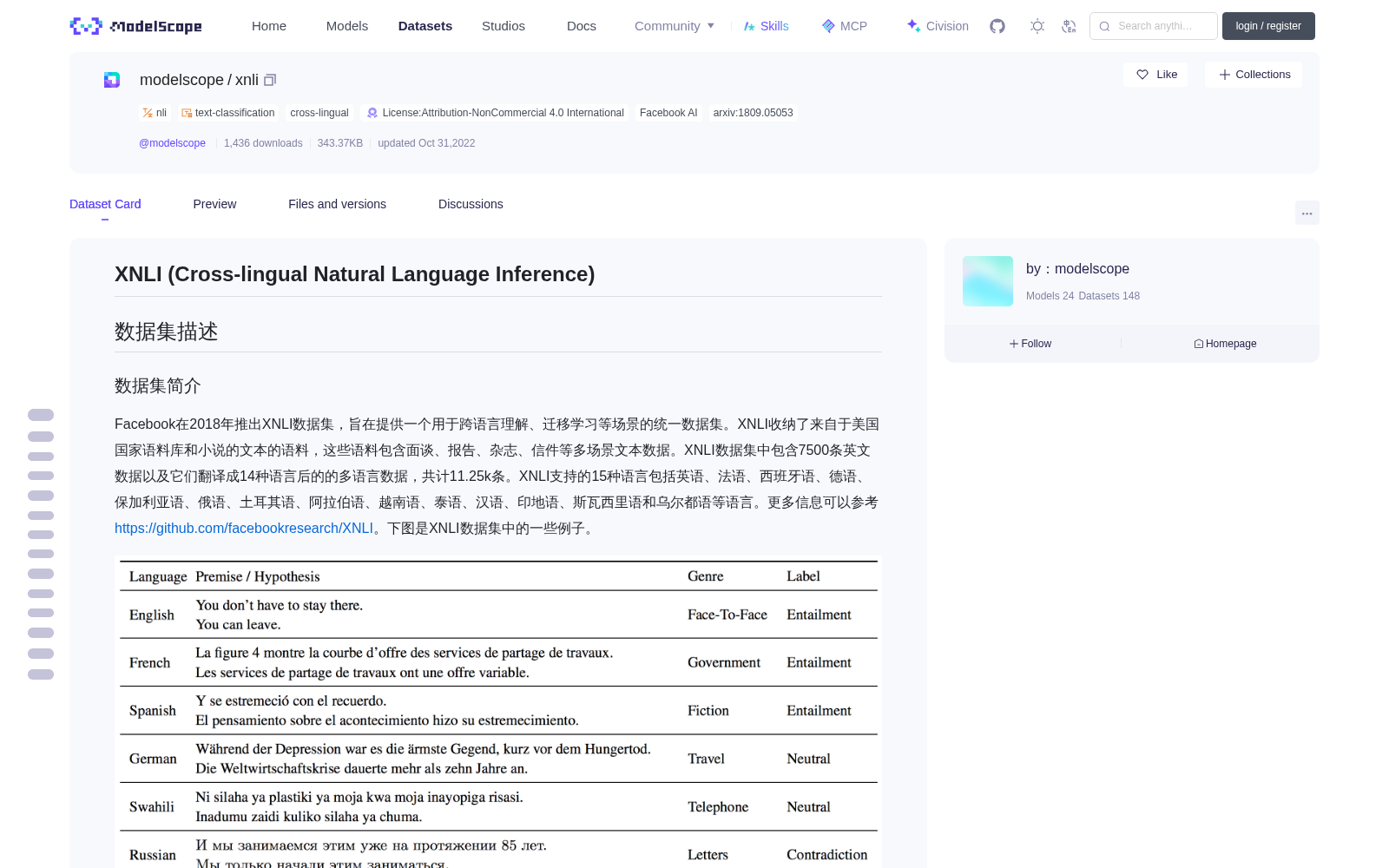This screenshot has height=868, width=1389.
Task: Click the search magnifier icon
Action: (x=1104, y=26)
